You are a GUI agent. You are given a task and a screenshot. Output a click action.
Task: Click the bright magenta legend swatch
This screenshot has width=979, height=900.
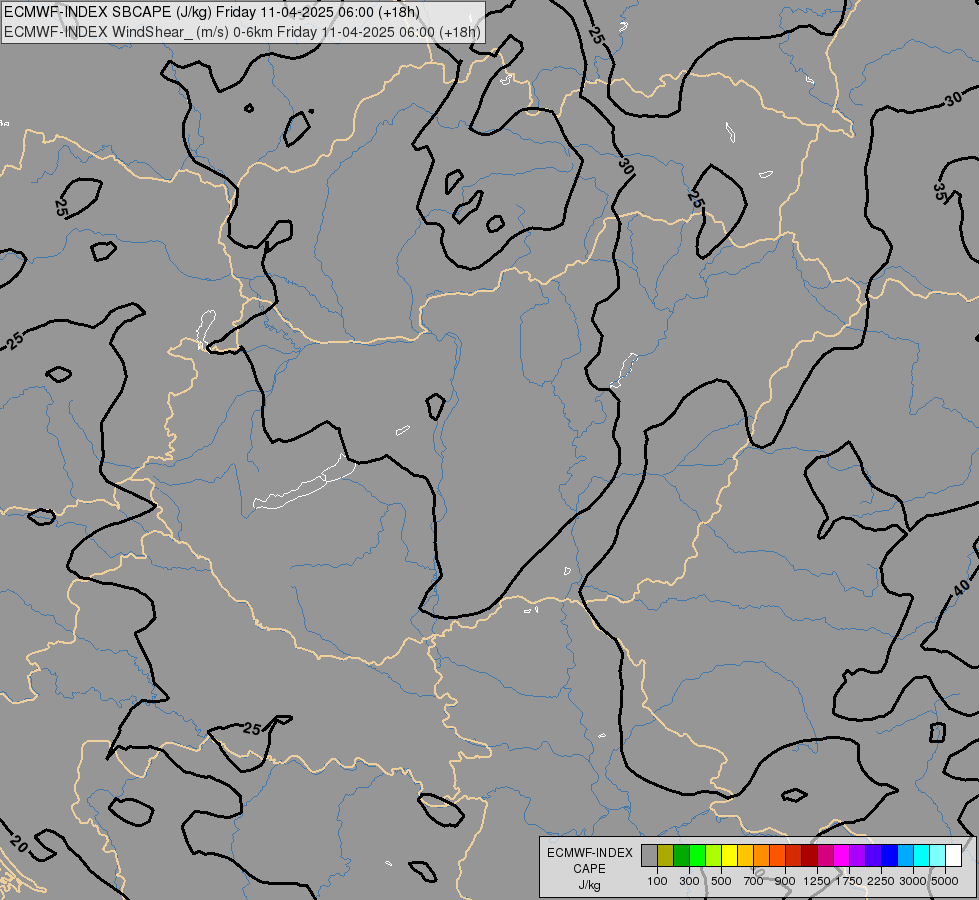tap(842, 855)
